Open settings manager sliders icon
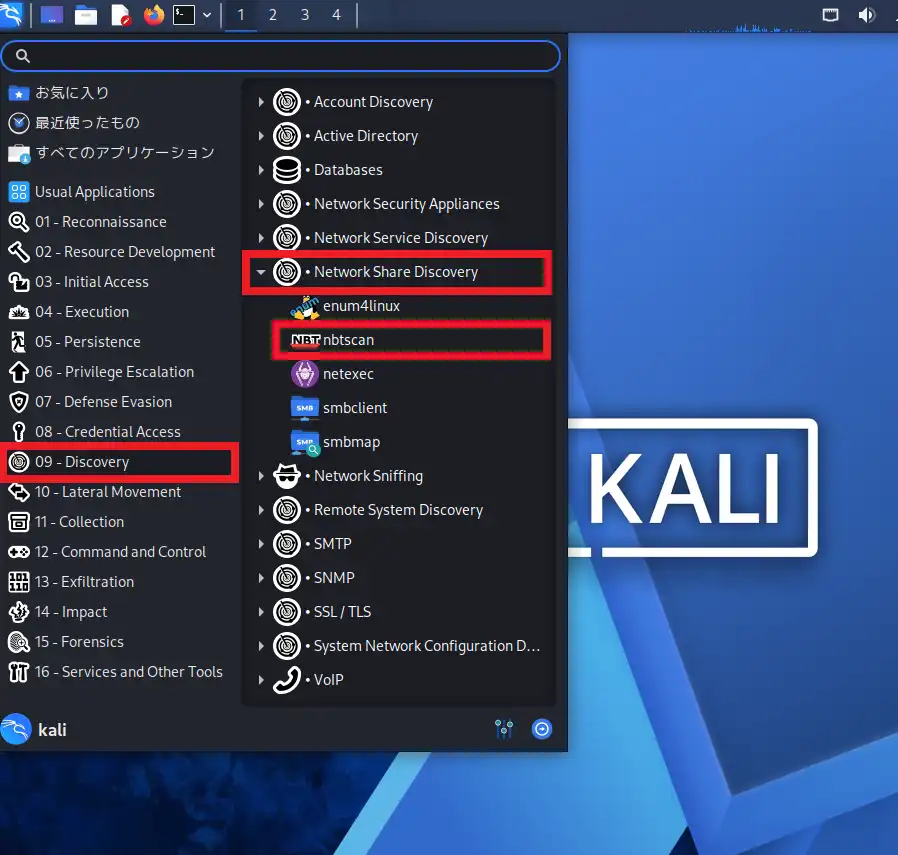The width and height of the screenshot is (898, 855). [x=504, y=729]
